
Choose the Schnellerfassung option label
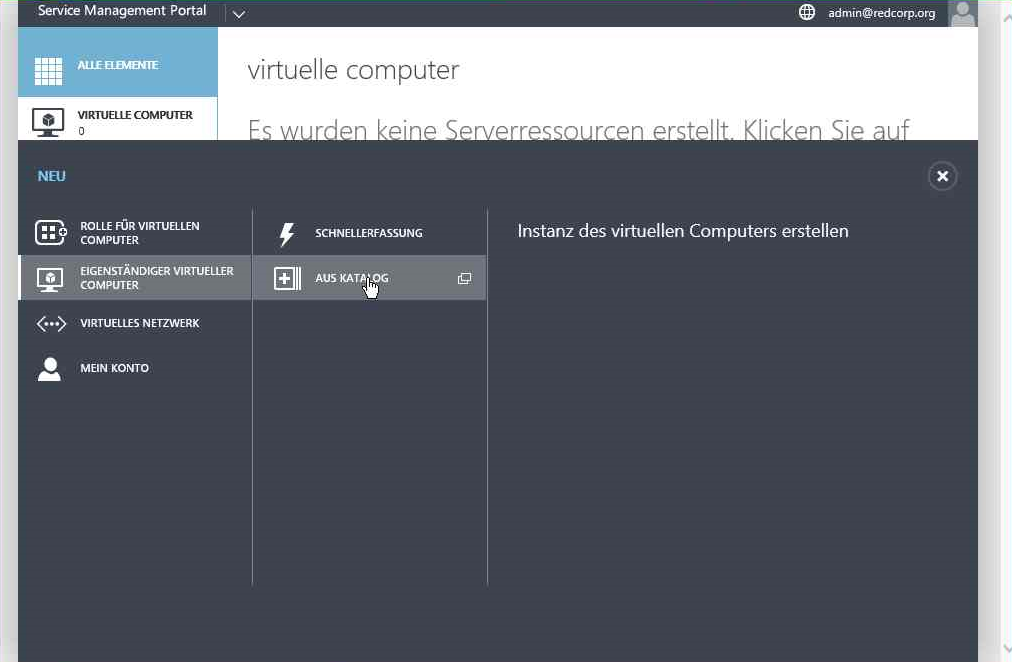[368, 233]
